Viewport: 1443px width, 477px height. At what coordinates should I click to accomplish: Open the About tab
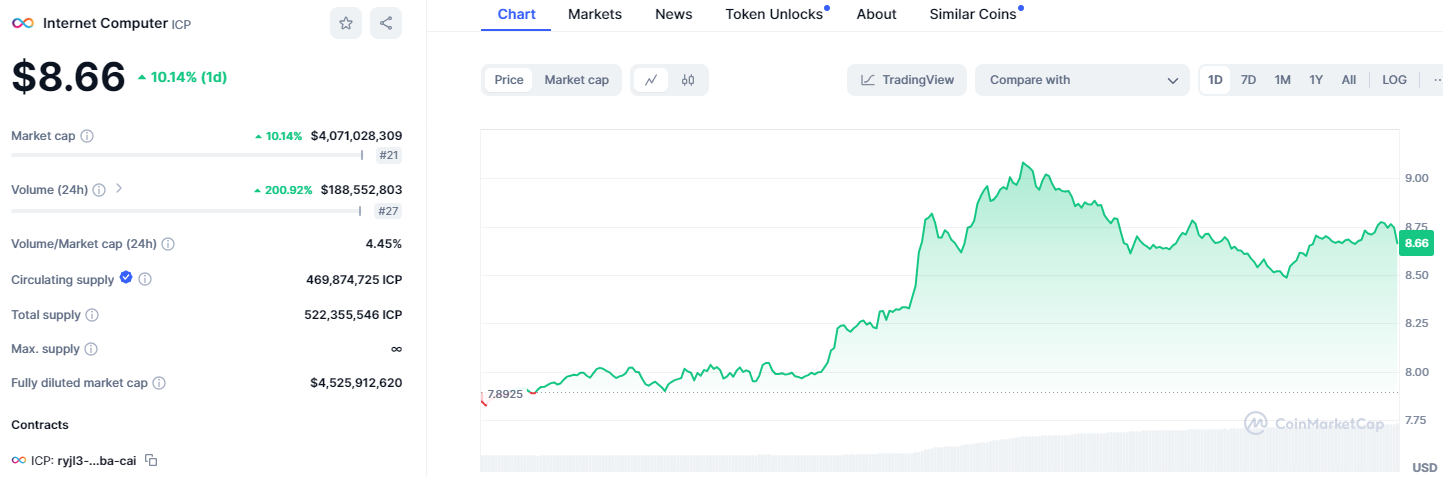coord(877,14)
